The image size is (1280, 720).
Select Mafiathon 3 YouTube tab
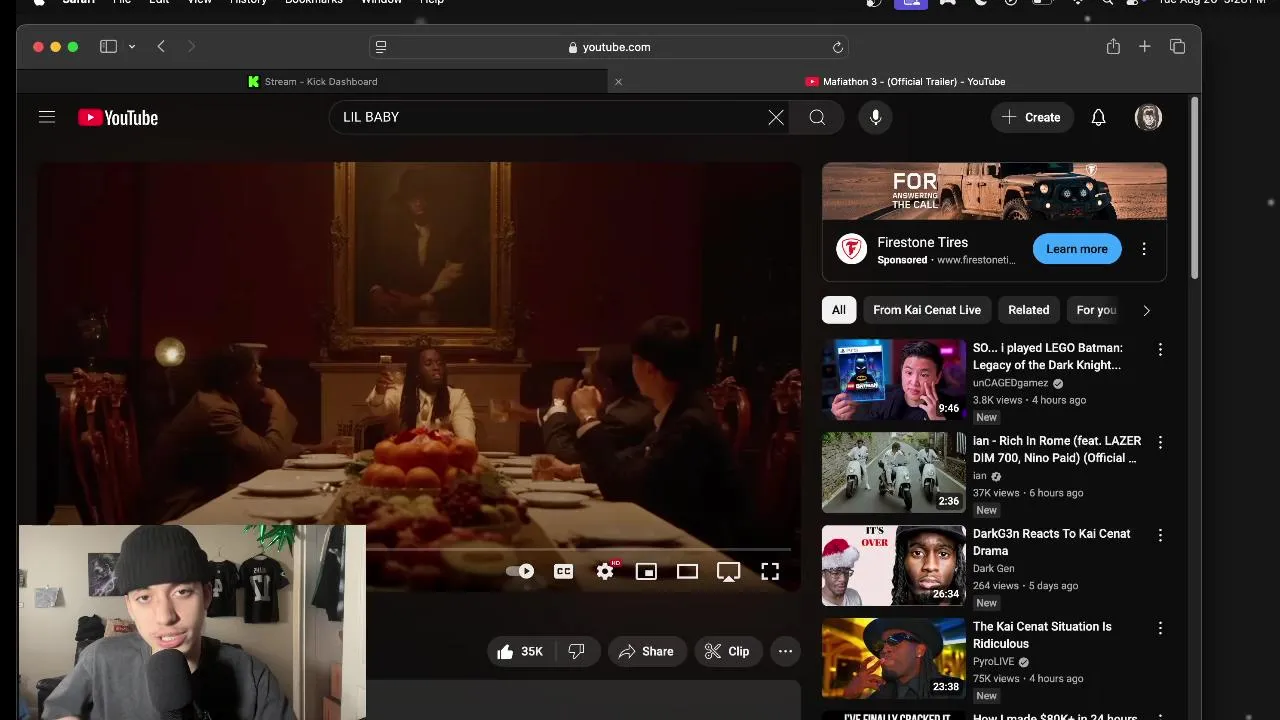tap(905, 81)
